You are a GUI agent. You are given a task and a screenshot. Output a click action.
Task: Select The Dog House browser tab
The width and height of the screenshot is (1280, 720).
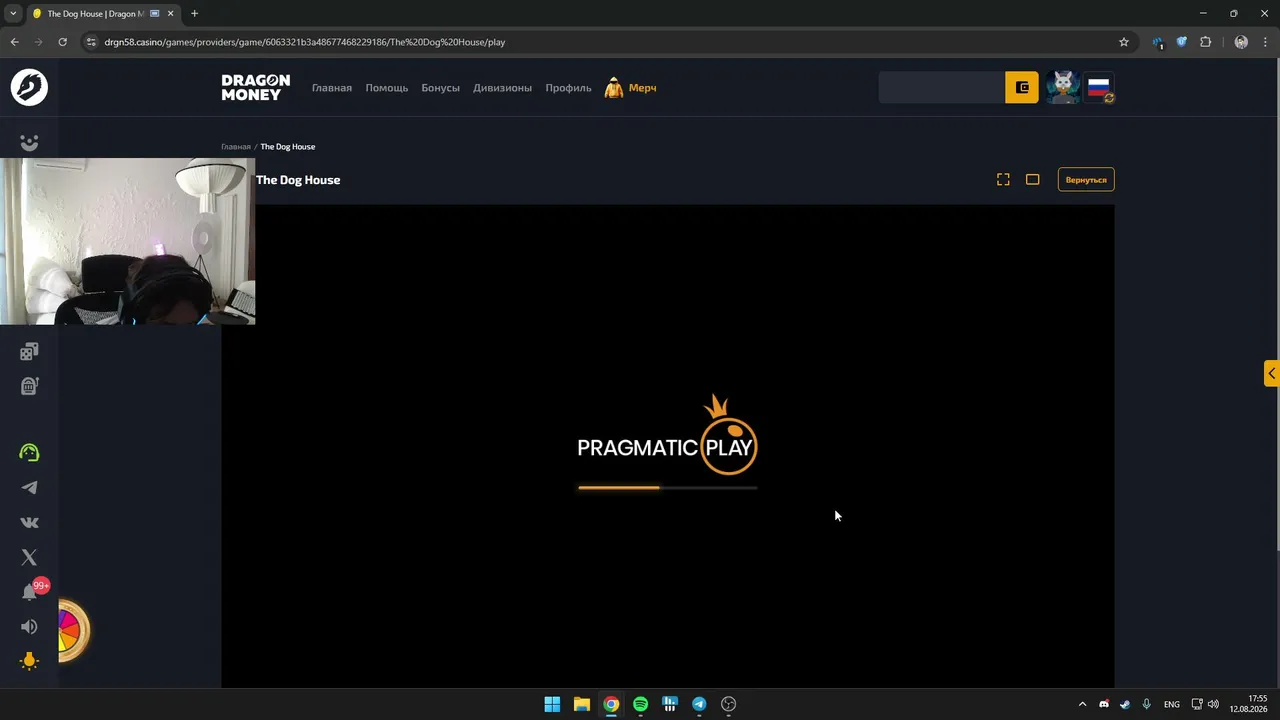click(96, 14)
